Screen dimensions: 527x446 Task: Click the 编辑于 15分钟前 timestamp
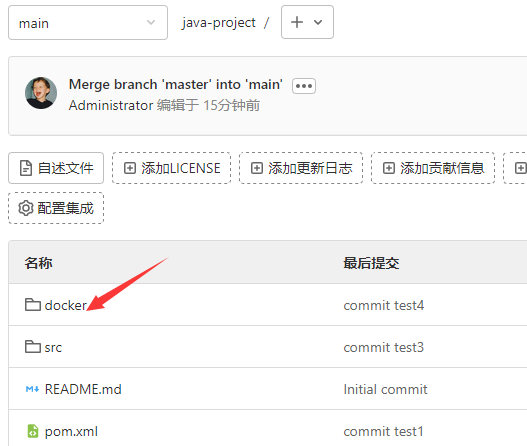(x=208, y=105)
